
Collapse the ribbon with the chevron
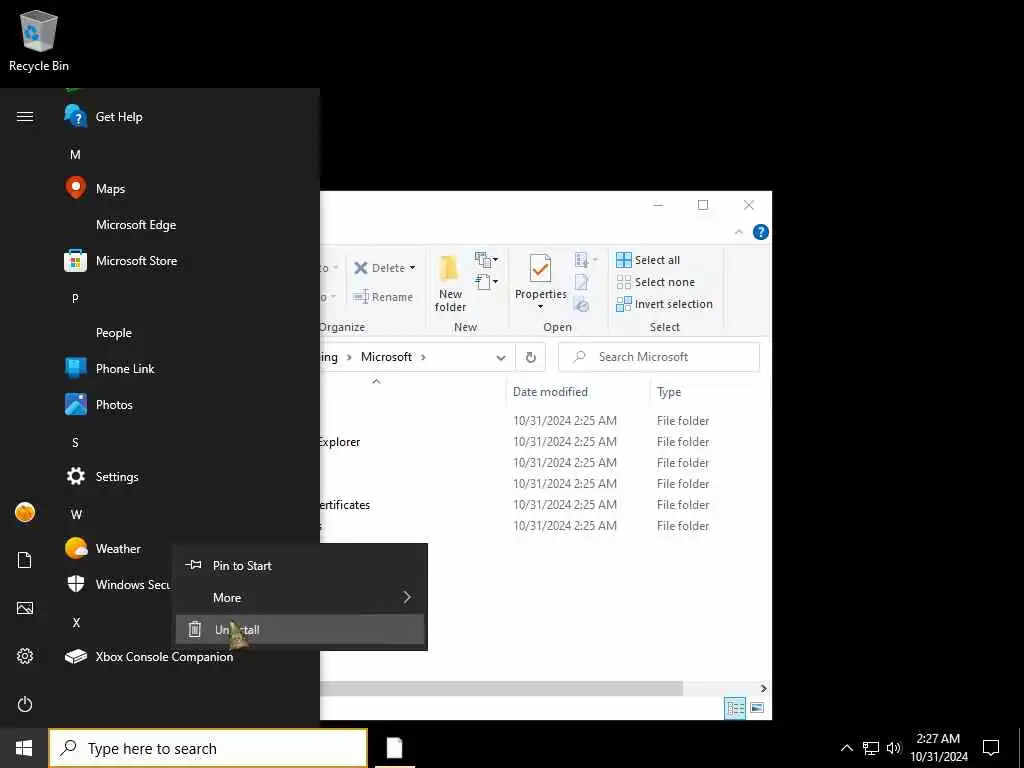click(739, 232)
